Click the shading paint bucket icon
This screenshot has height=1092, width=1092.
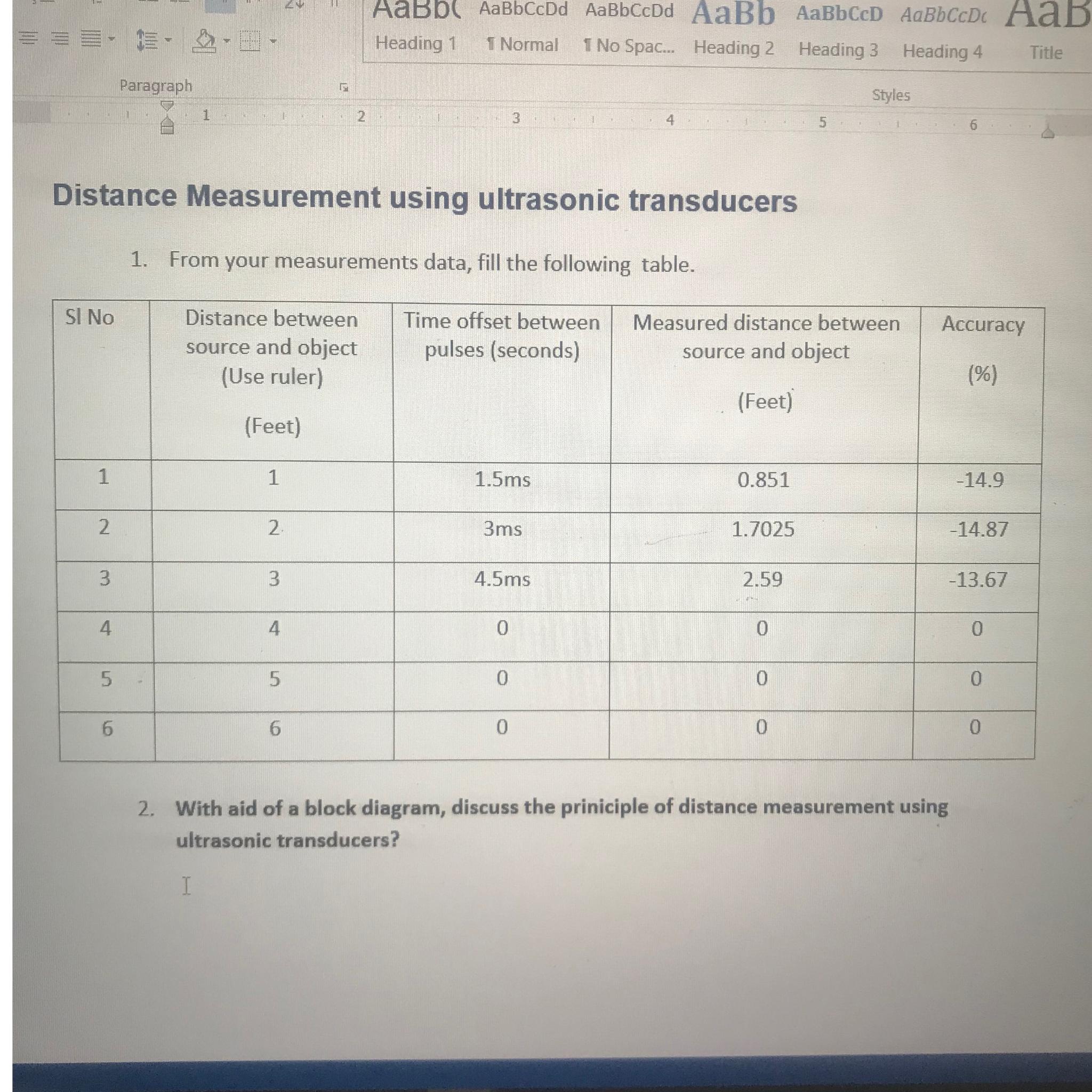point(205,41)
